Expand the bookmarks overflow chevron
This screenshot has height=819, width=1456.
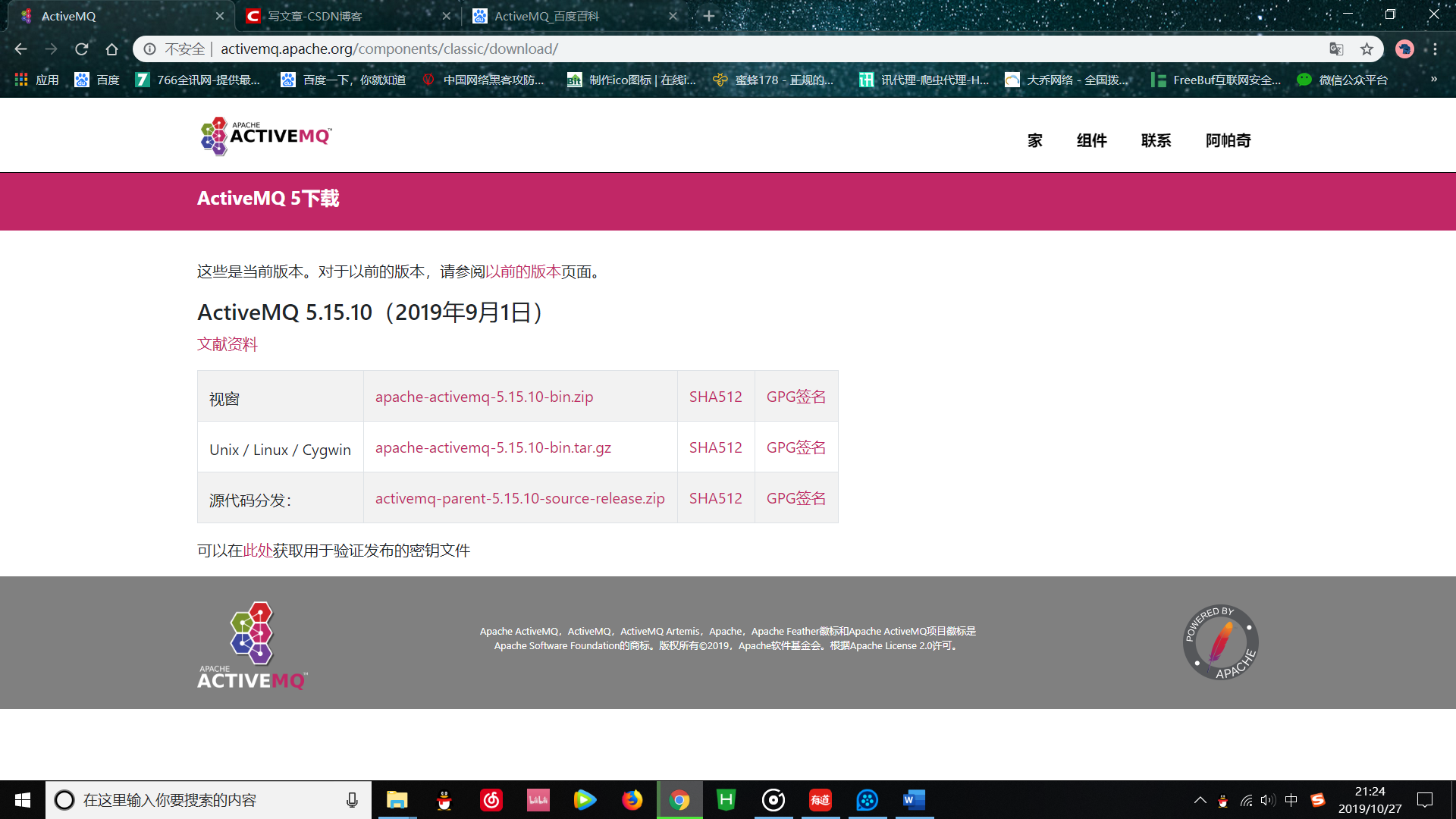coord(1434,79)
